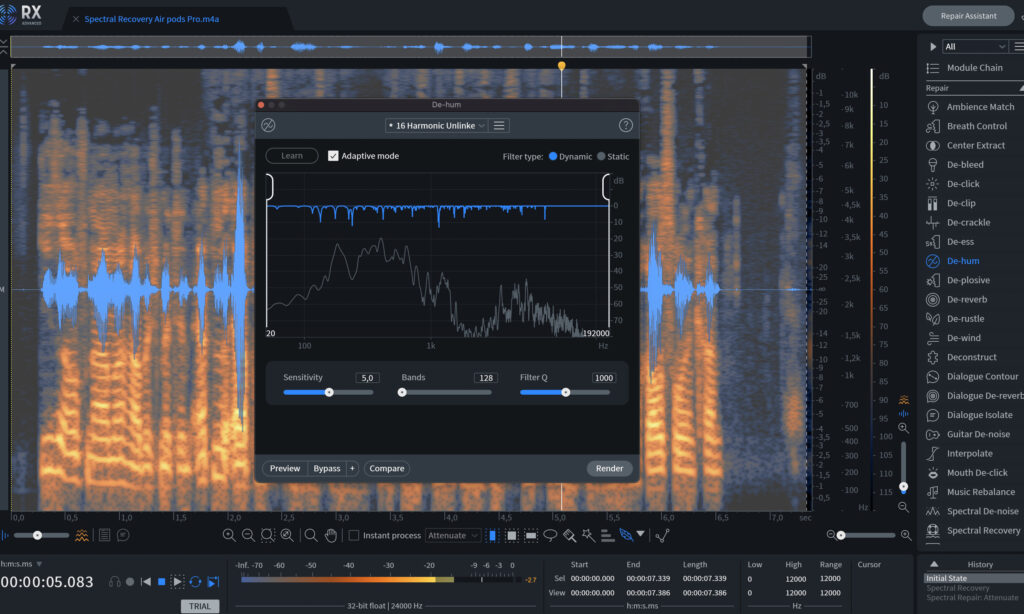The width and height of the screenshot is (1024, 614).
Task: Click Preview in De-hum window
Action: 285,468
